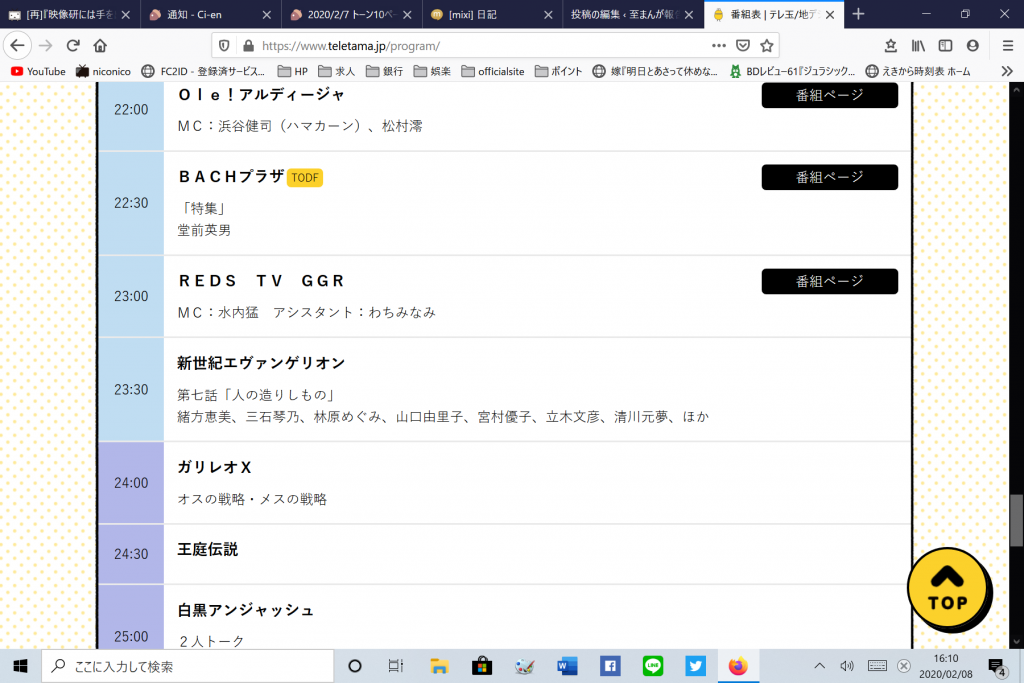The height and width of the screenshot is (683, 1024).
Task: Expand the ポイント bookmarks folder
Action: [558, 71]
